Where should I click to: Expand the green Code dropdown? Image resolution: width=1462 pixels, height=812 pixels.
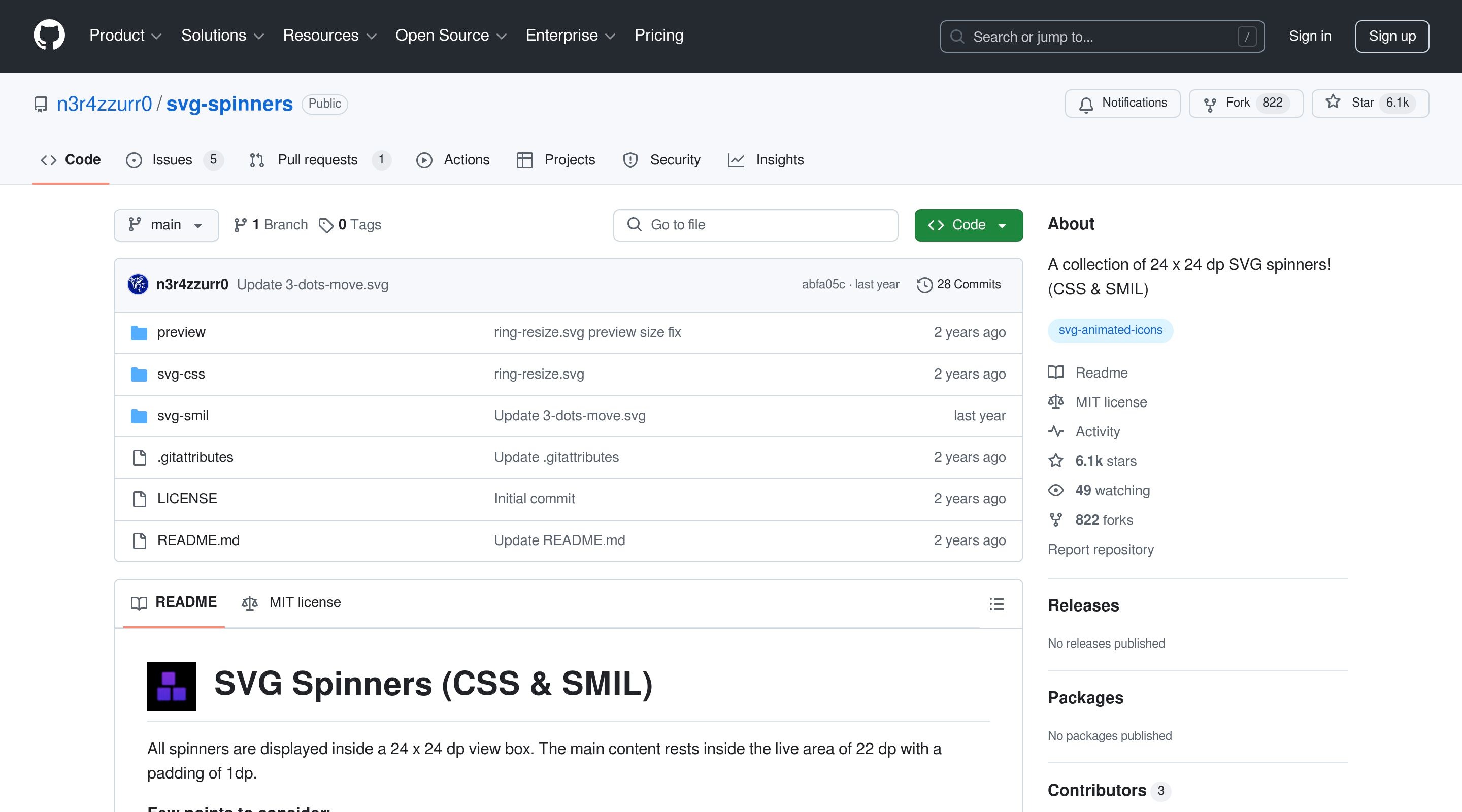(968, 225)
